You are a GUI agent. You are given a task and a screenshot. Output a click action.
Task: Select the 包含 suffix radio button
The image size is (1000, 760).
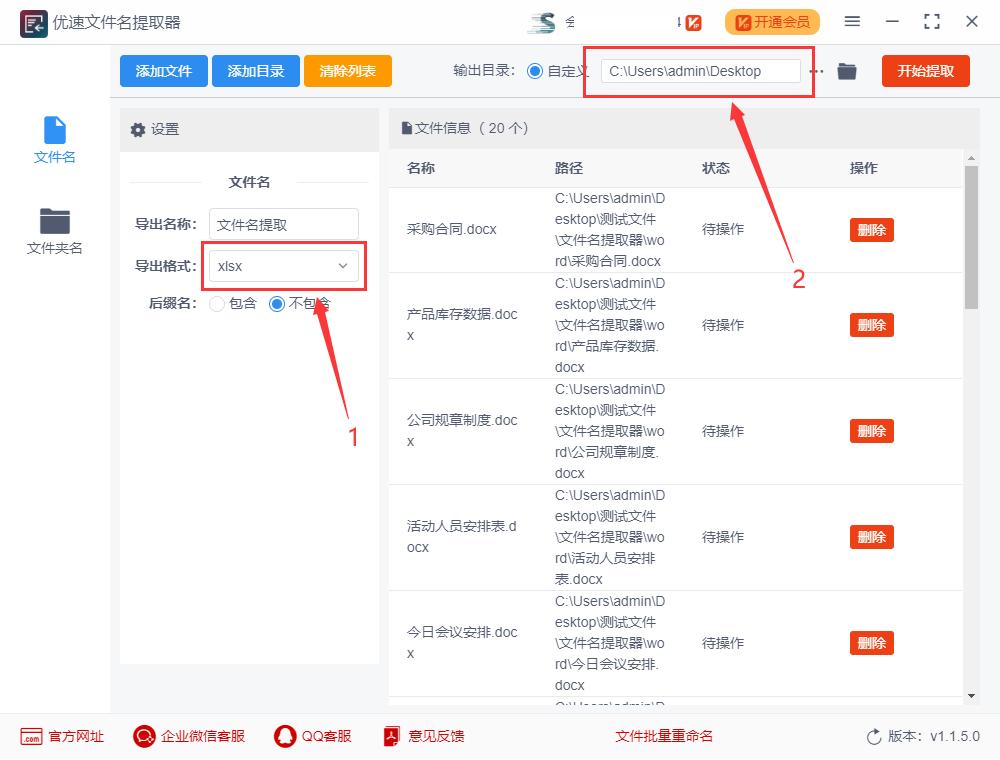pyautogui.click(x=216, y=304)
